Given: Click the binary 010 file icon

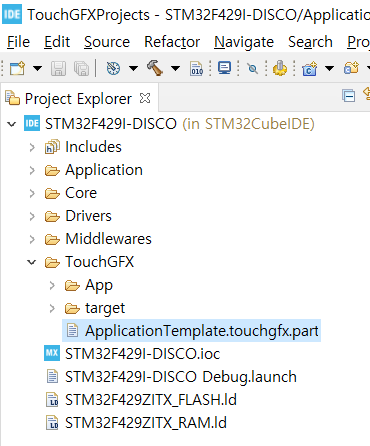Looking at the screenshot, I should pyautogui.click(x=196, y=68).
